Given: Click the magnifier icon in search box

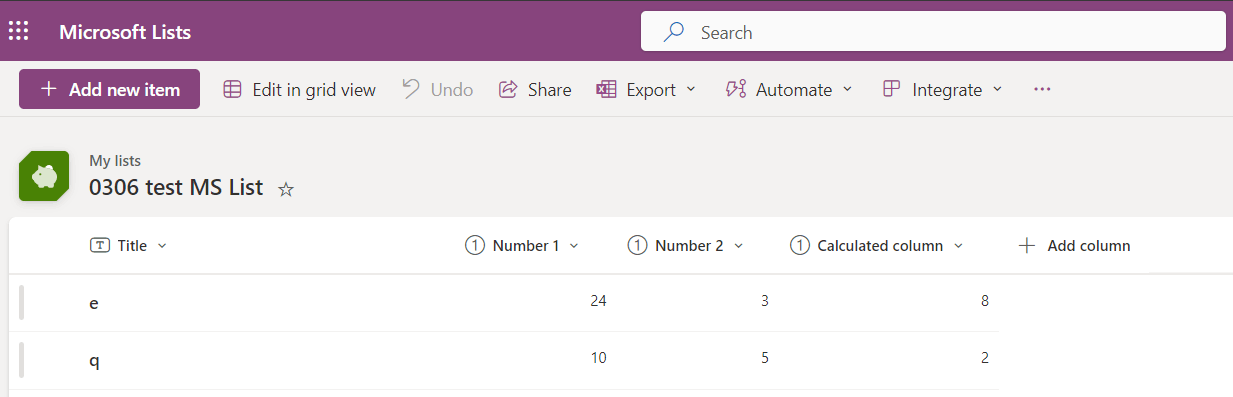Looking at the screenshot, I should tap(674, 32).
